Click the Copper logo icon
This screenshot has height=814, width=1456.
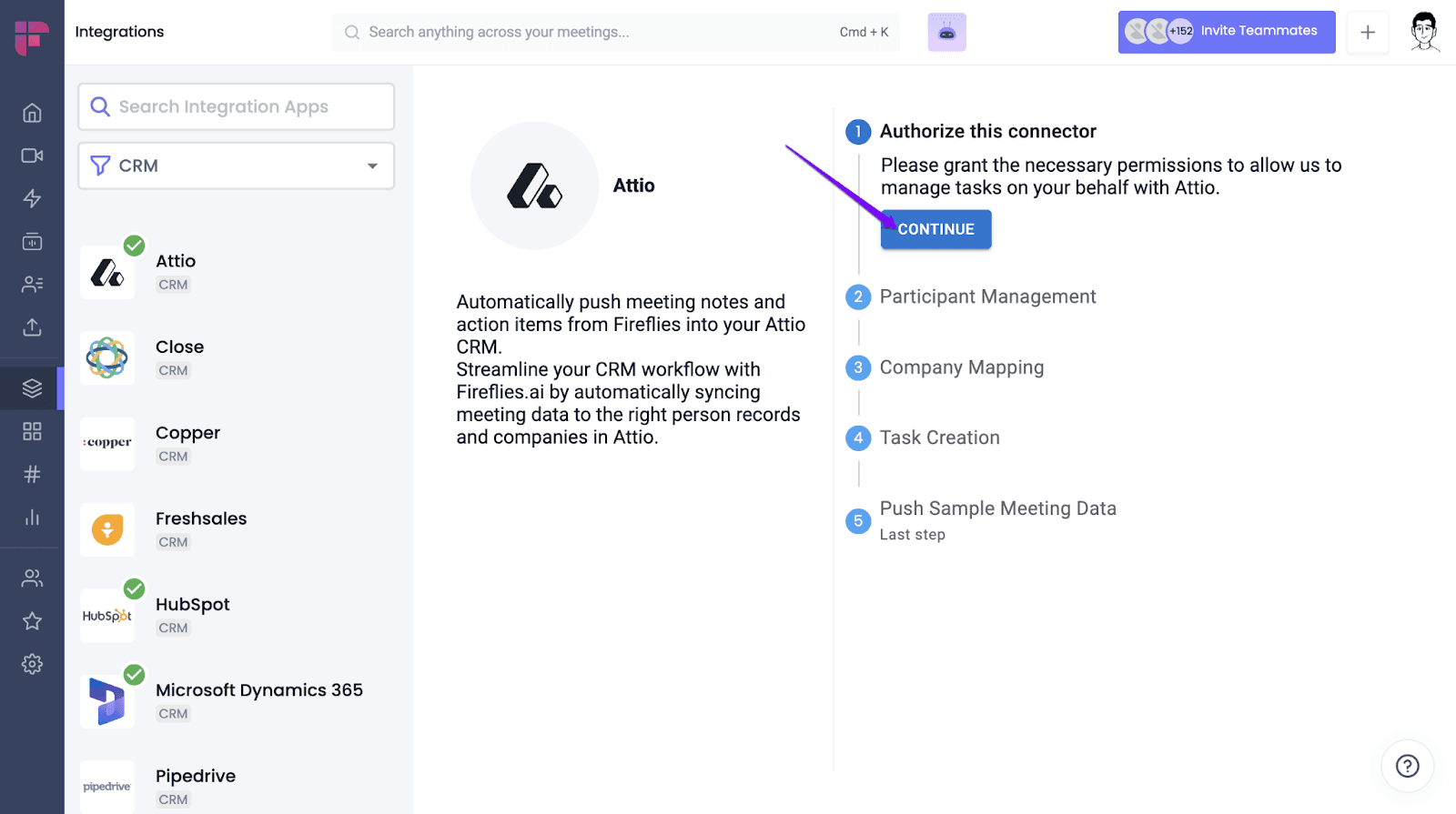click(107, 444)
